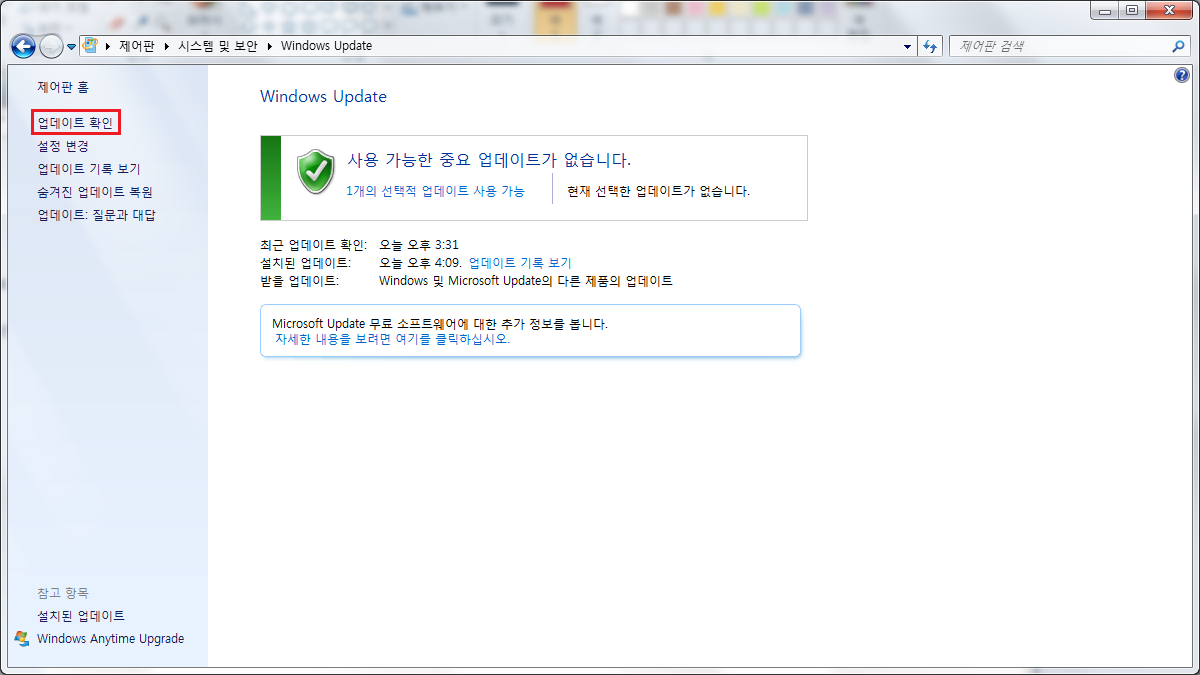The height and width of the screenshot is (675, 1200).
Task: Click 업데이트 기록 보기 link next to 오후 4:09
Action: coord(520,263)
